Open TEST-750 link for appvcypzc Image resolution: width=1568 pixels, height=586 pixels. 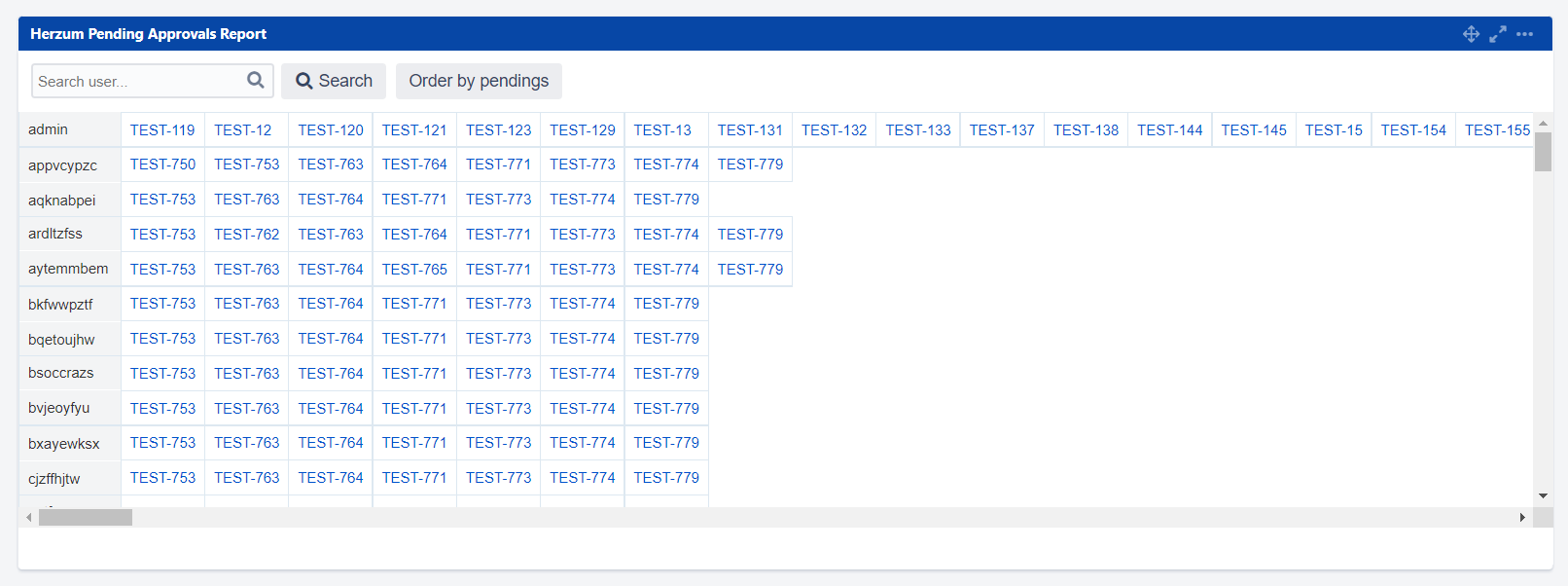coord(162,165)
